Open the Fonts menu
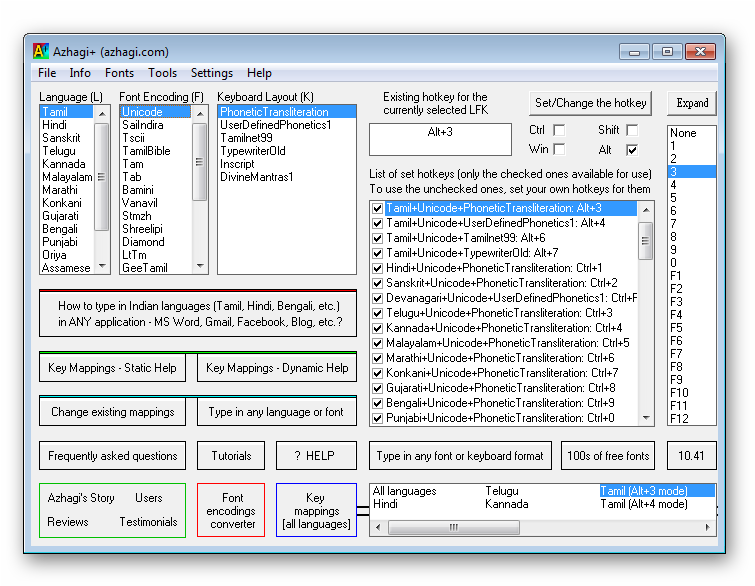This screenshot has height=586, width=755. pyautogui.click(x=119, y=73)
